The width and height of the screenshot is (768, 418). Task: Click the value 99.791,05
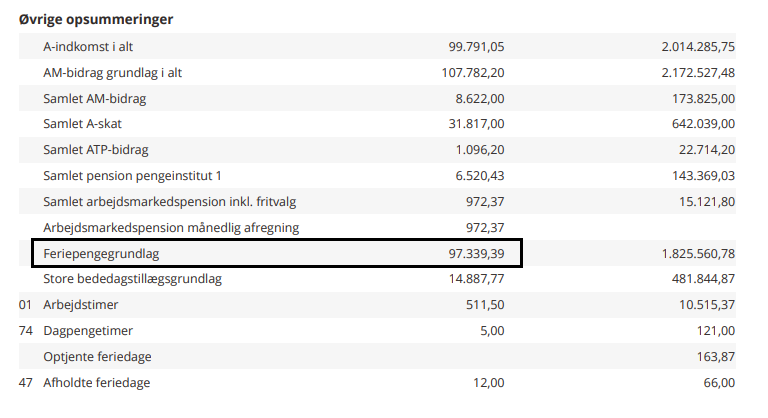tap(476, 46)
